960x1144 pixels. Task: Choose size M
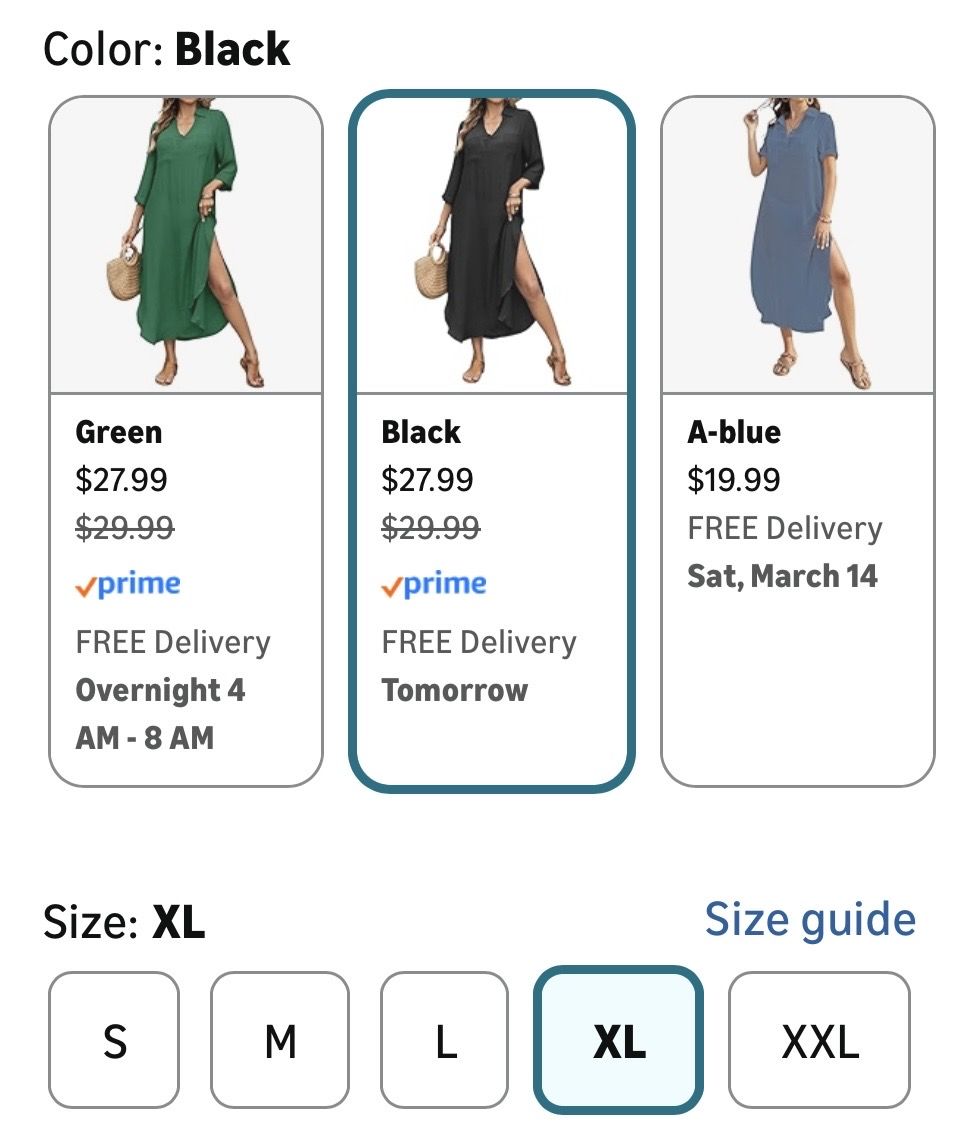pos(280,1040)
